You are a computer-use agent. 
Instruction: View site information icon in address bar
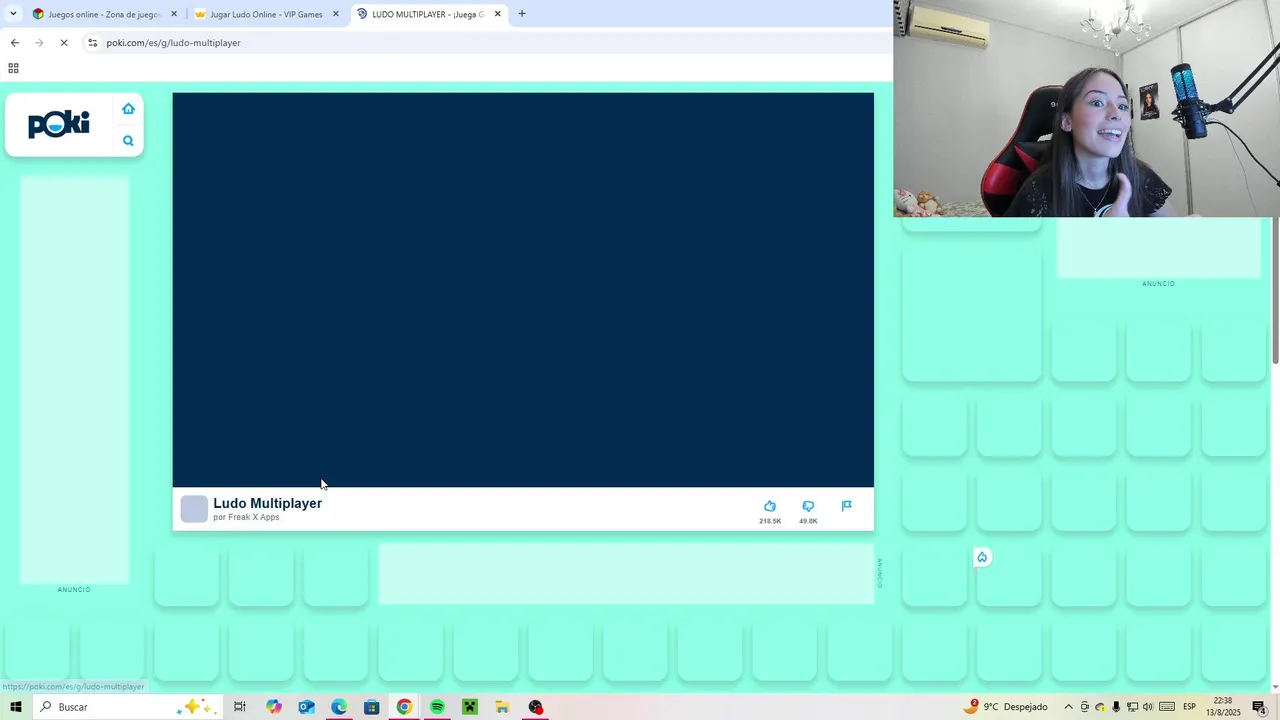click(x=92, y=43)
